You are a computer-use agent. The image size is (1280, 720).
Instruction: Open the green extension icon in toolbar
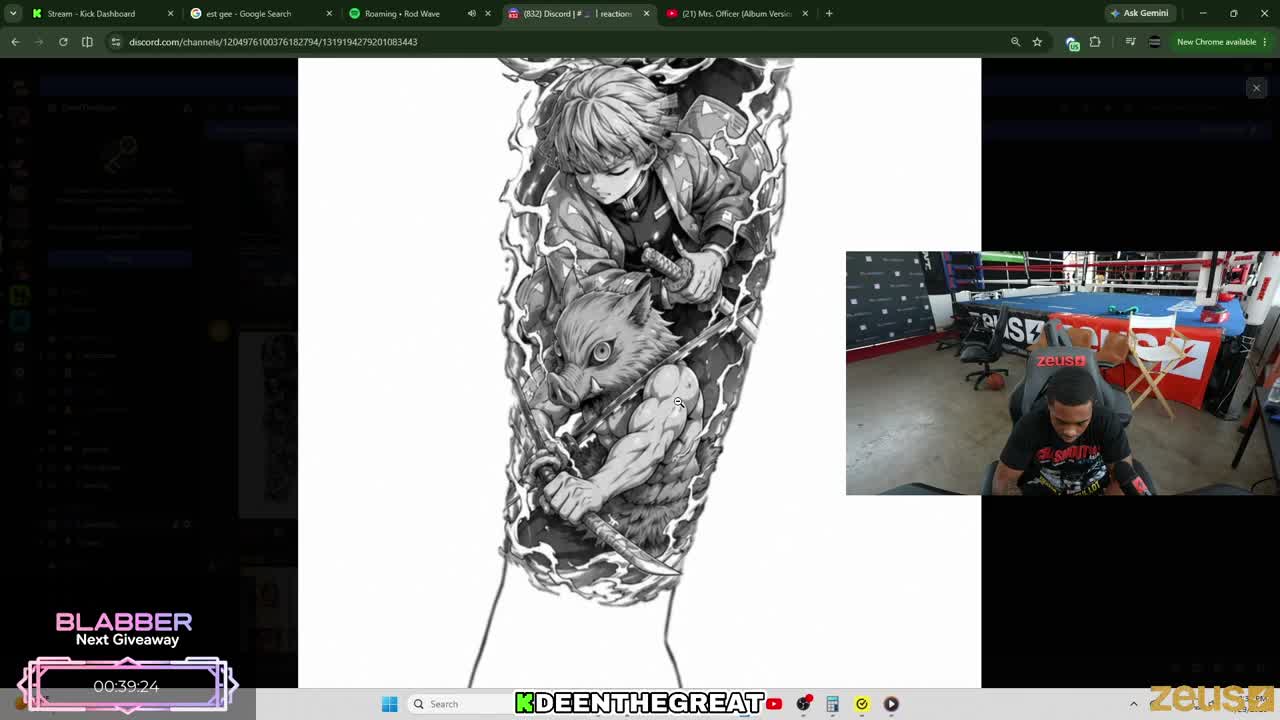(1072, 42)
